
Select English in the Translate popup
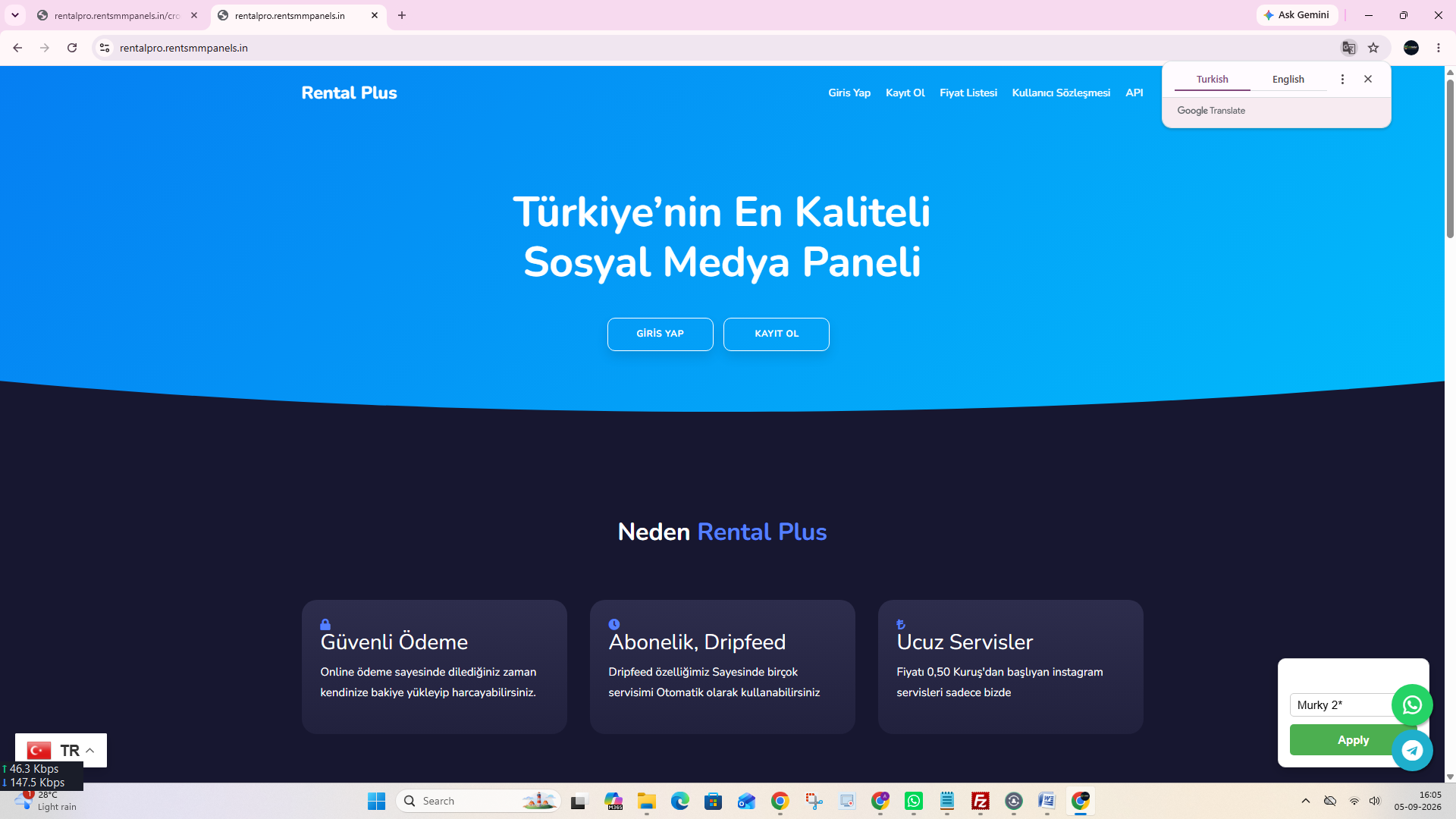pyautogui.click(x=1288, y=79)
